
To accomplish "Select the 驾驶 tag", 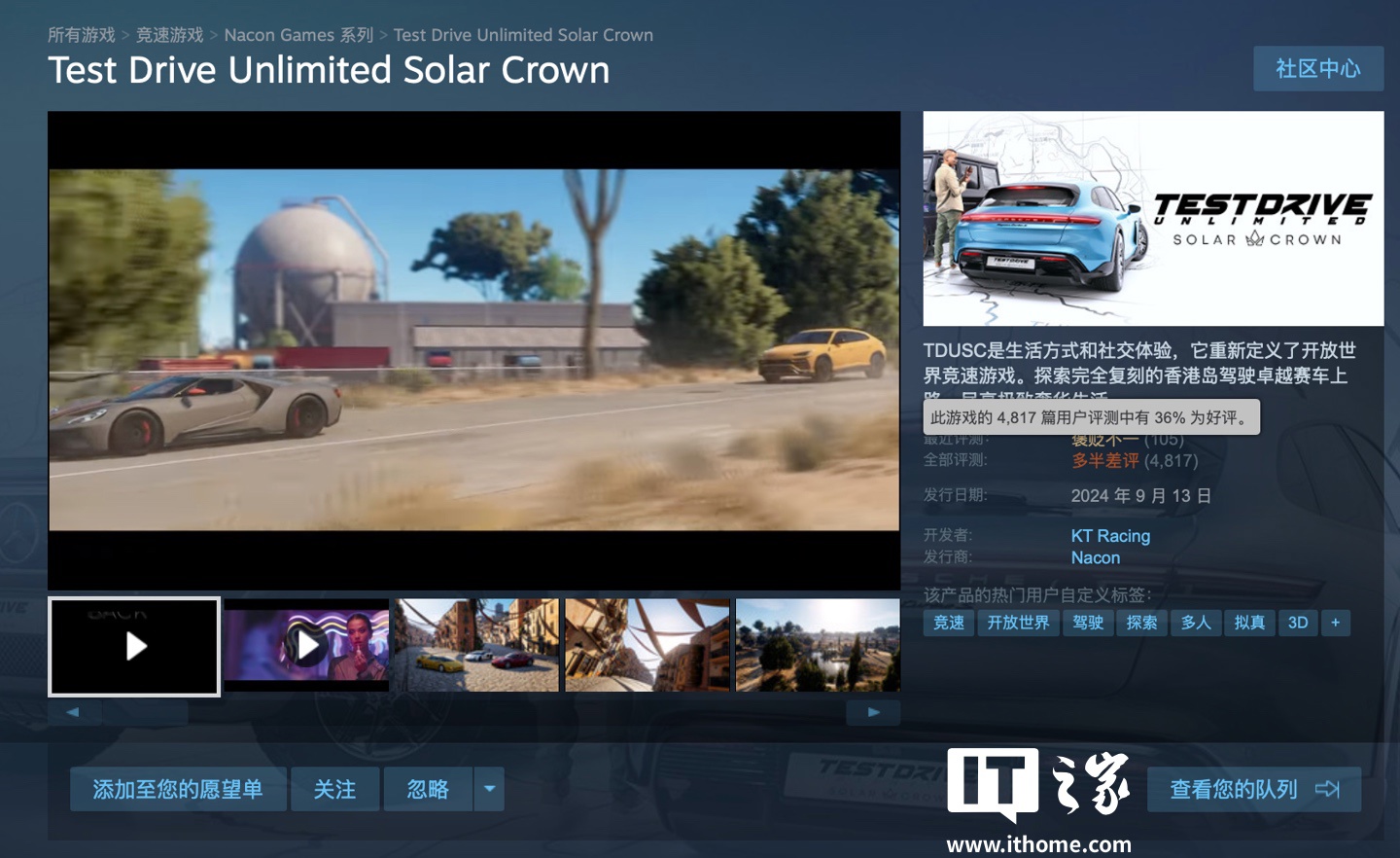I will [x=1088, y=623].
